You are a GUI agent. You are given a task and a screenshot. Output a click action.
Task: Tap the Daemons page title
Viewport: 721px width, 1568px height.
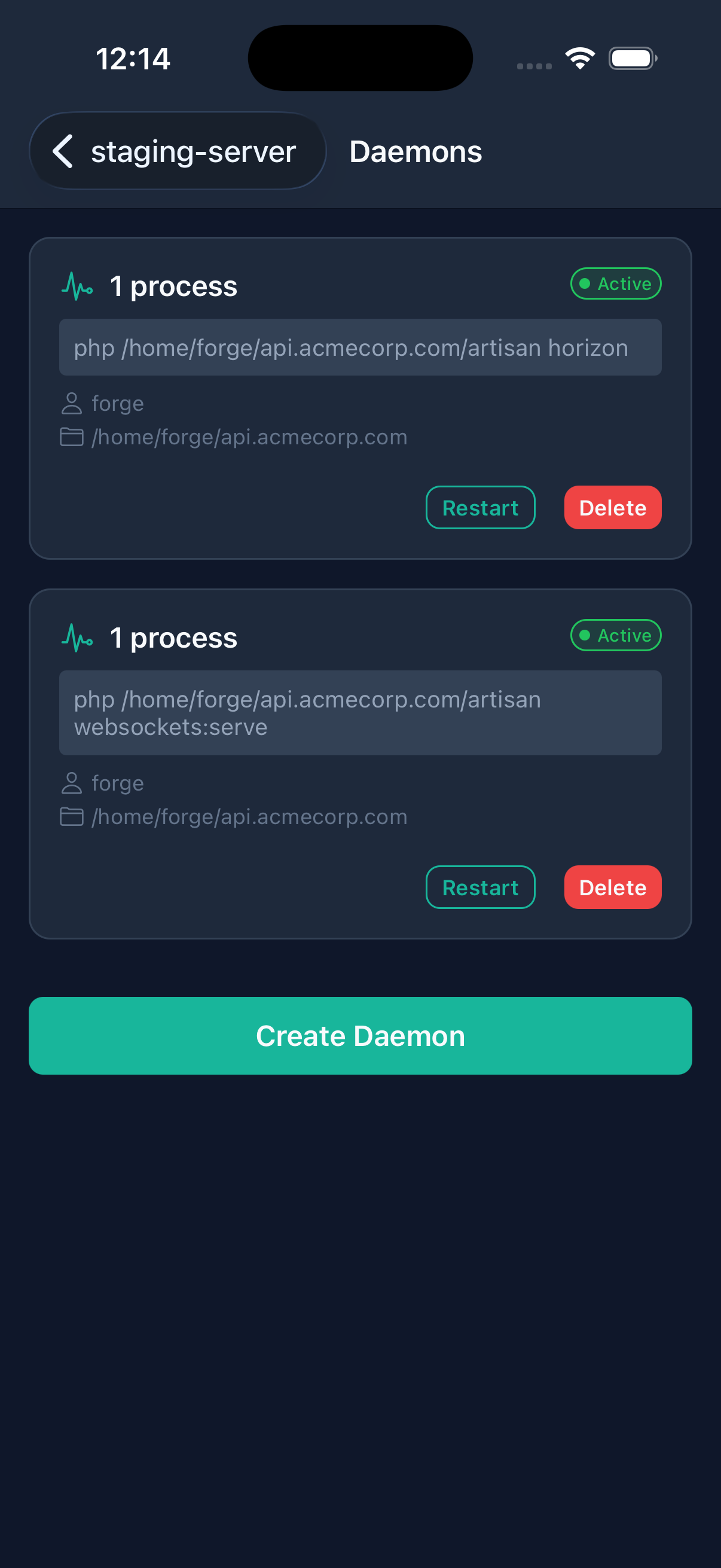416,151
